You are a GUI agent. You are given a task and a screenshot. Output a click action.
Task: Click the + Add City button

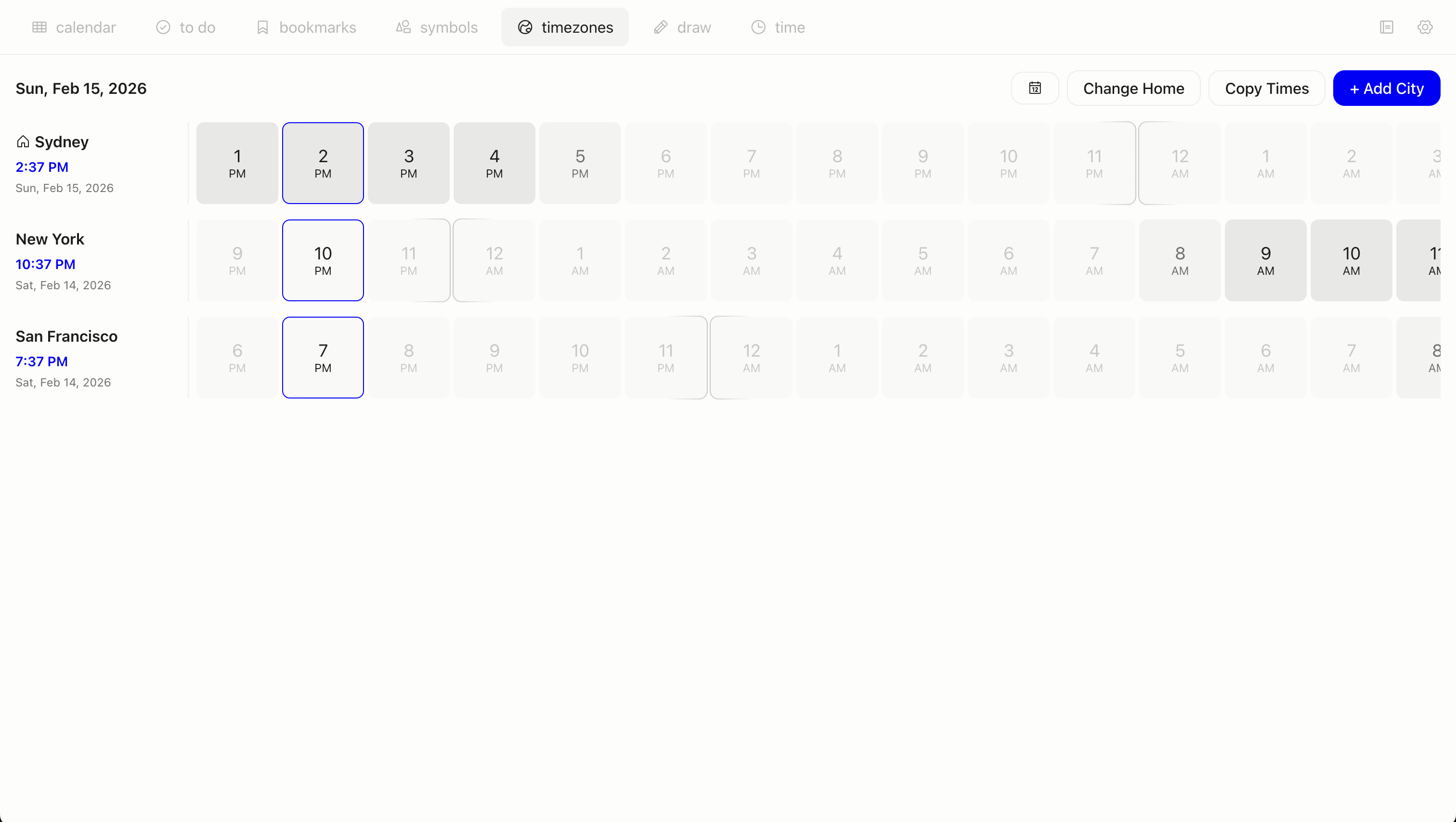coord(1386,88)
